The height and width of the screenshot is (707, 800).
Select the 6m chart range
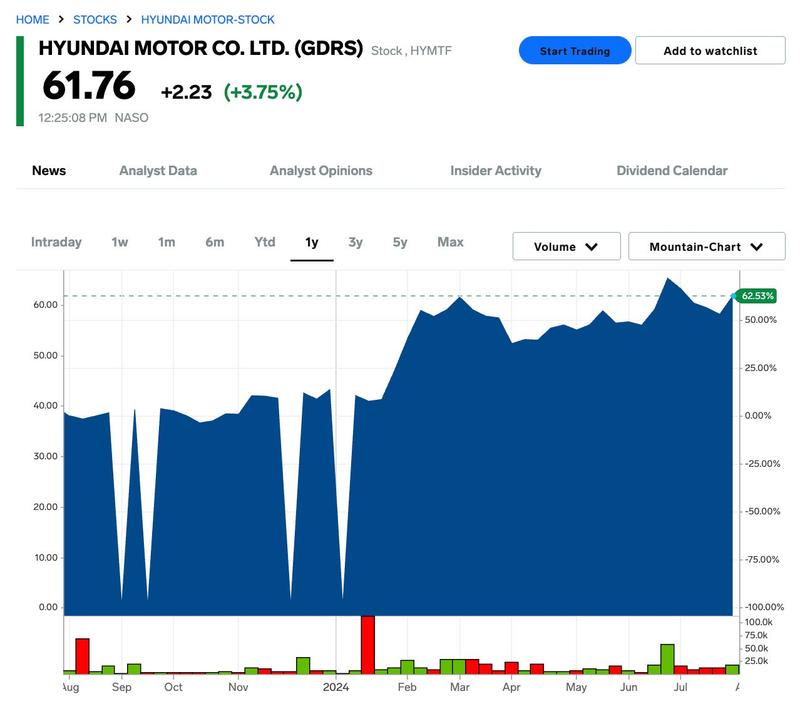215,242
